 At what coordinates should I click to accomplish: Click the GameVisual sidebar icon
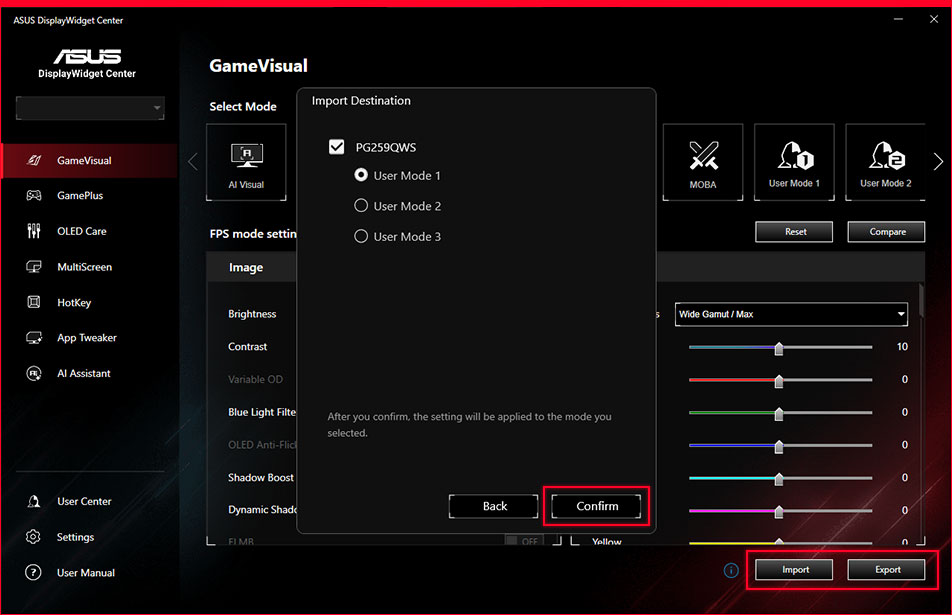point(34,160)
